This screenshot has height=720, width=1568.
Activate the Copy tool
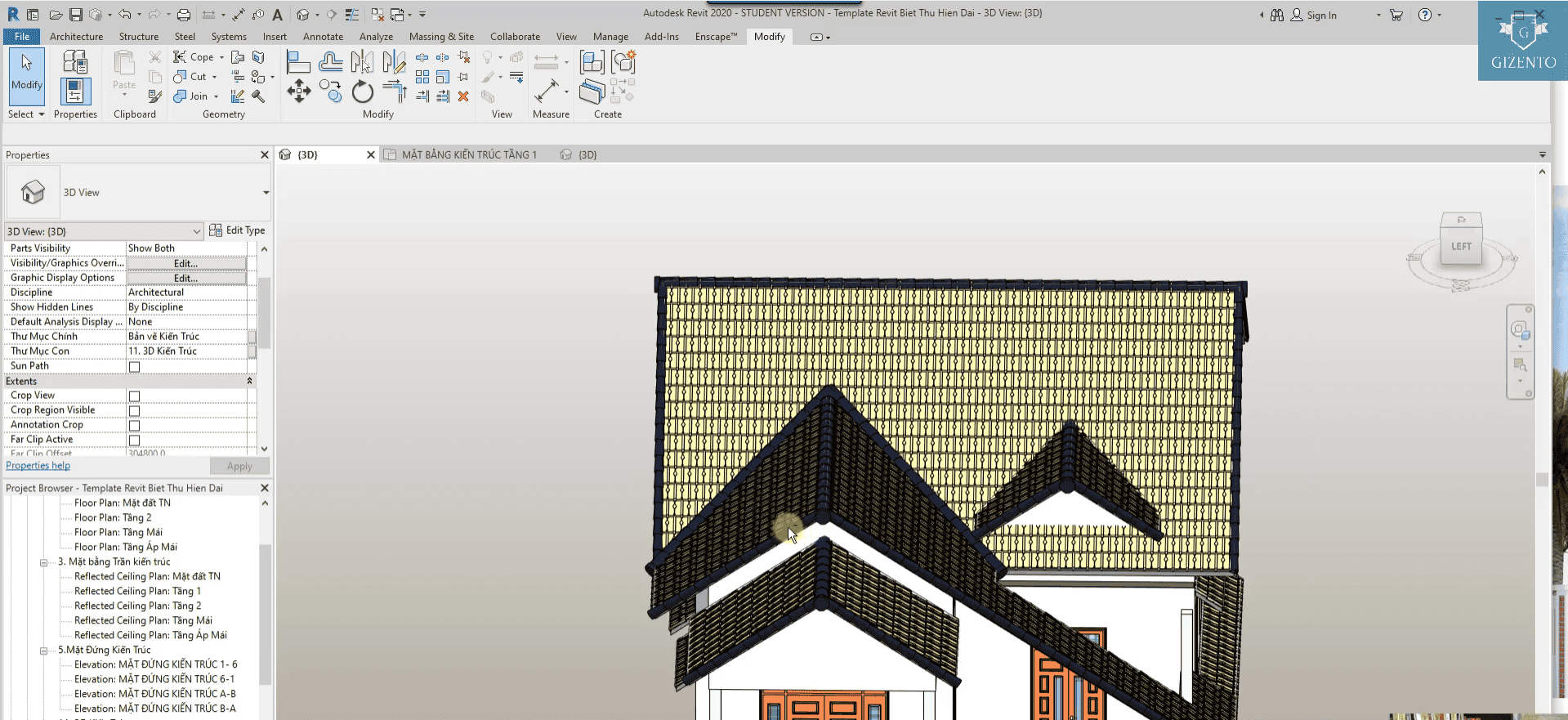[330, 91]
